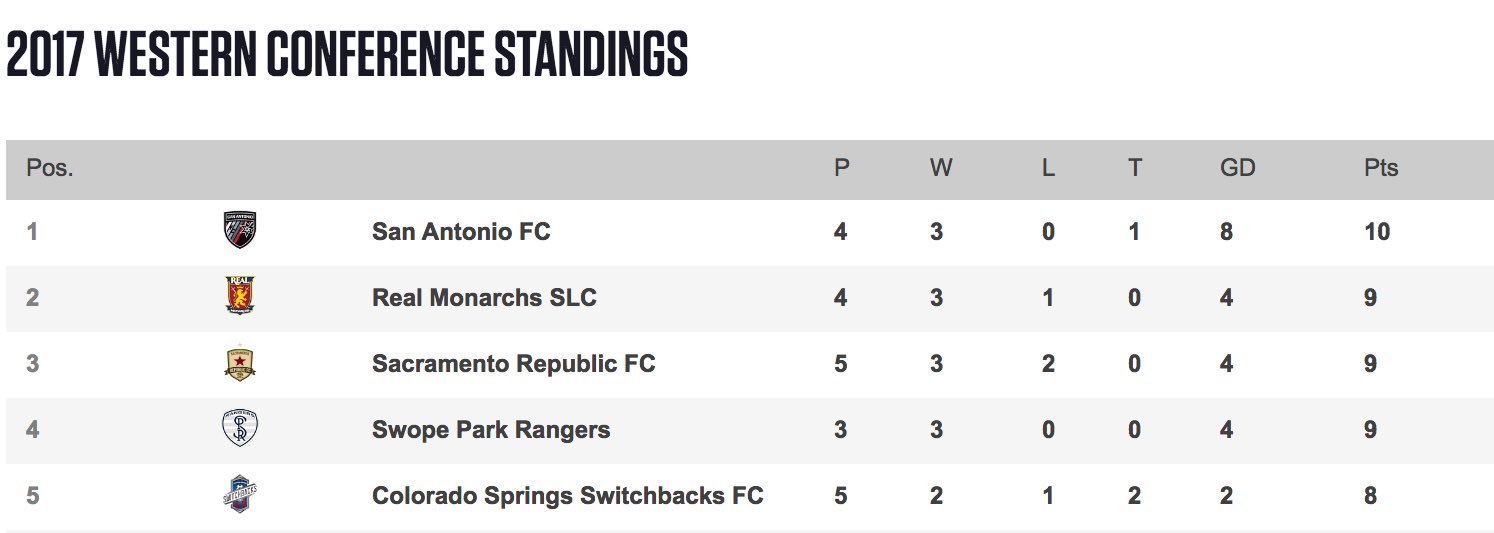Select the Swope Park Rangers team name
The height and width of the screenshot is (533, 1494).
(491, 430)
